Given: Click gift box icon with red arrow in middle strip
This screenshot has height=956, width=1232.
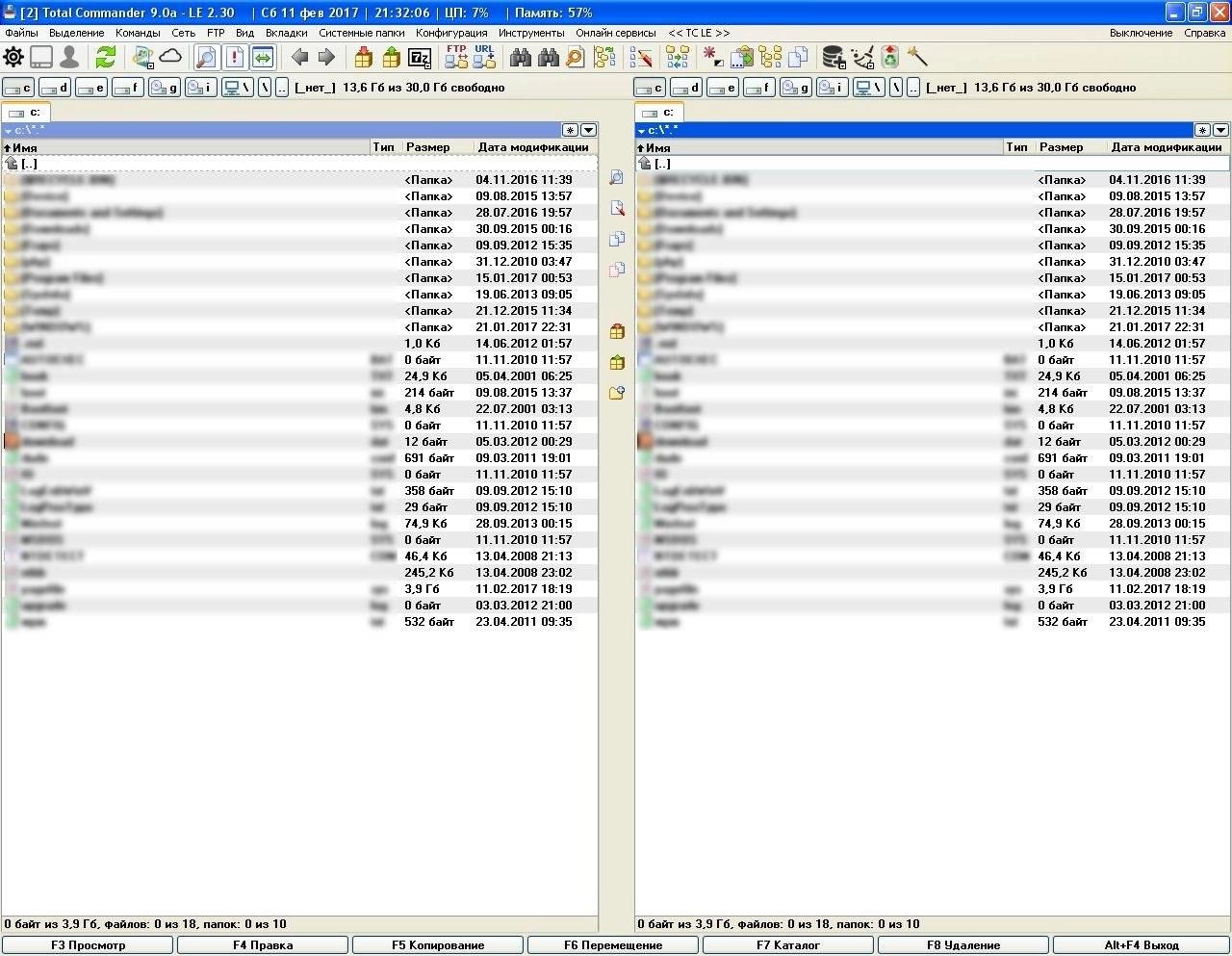Looking at the screenshot, I should [617, 331].
